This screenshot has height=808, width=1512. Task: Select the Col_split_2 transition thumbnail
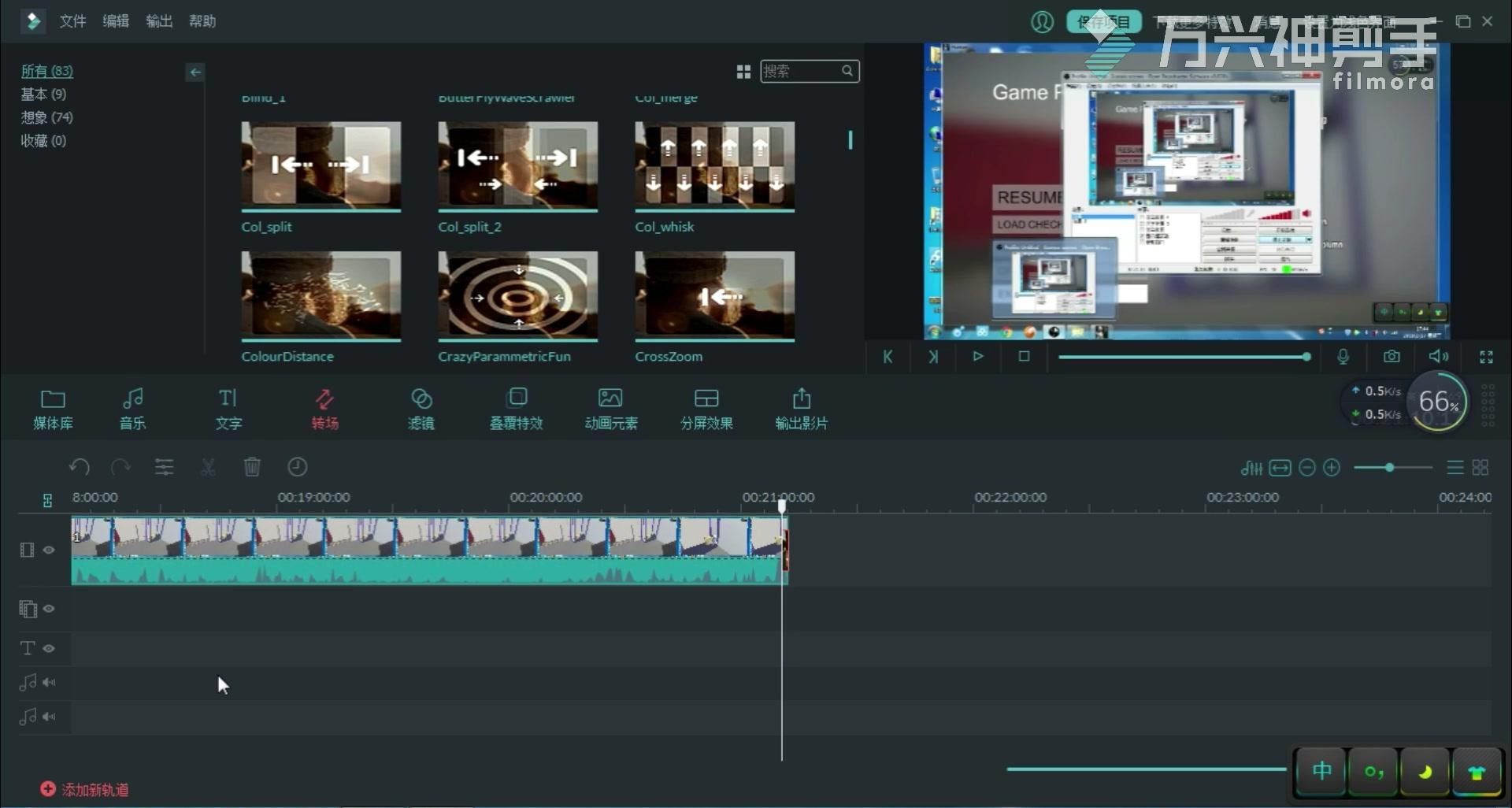pos(518,166)
